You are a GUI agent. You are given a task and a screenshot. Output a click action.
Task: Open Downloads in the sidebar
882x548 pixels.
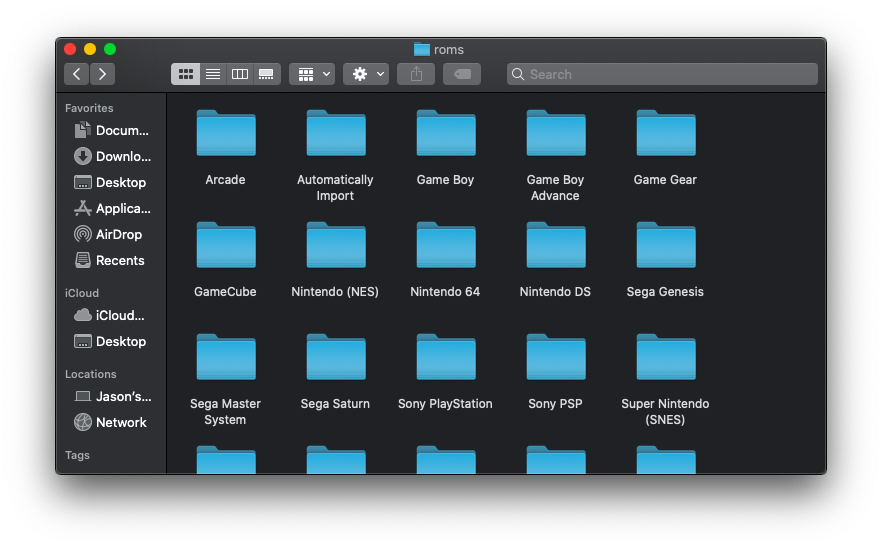pyautogui.click(x=111, y=156)
